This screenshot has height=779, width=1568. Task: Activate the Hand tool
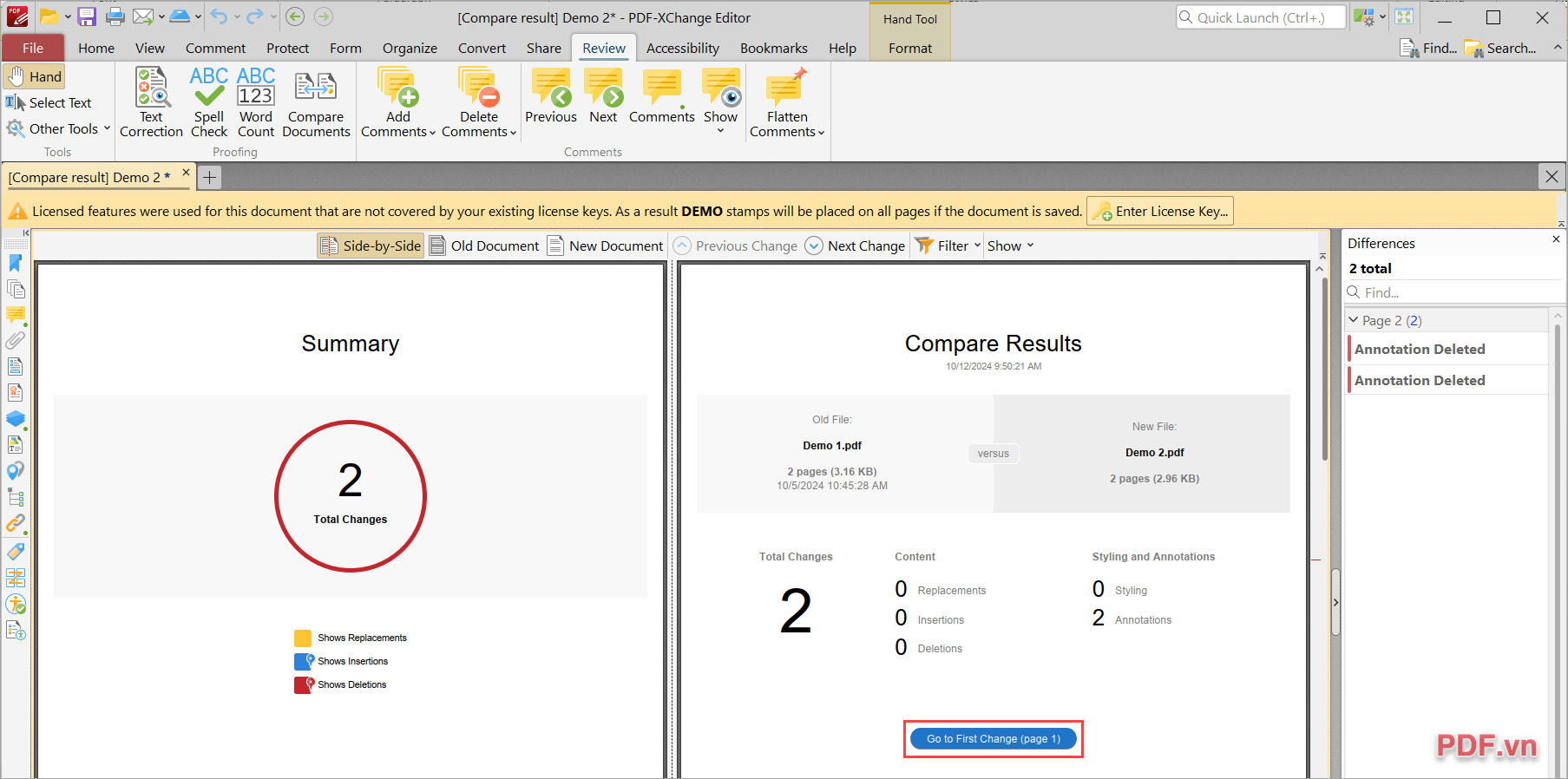click(35, 76)
